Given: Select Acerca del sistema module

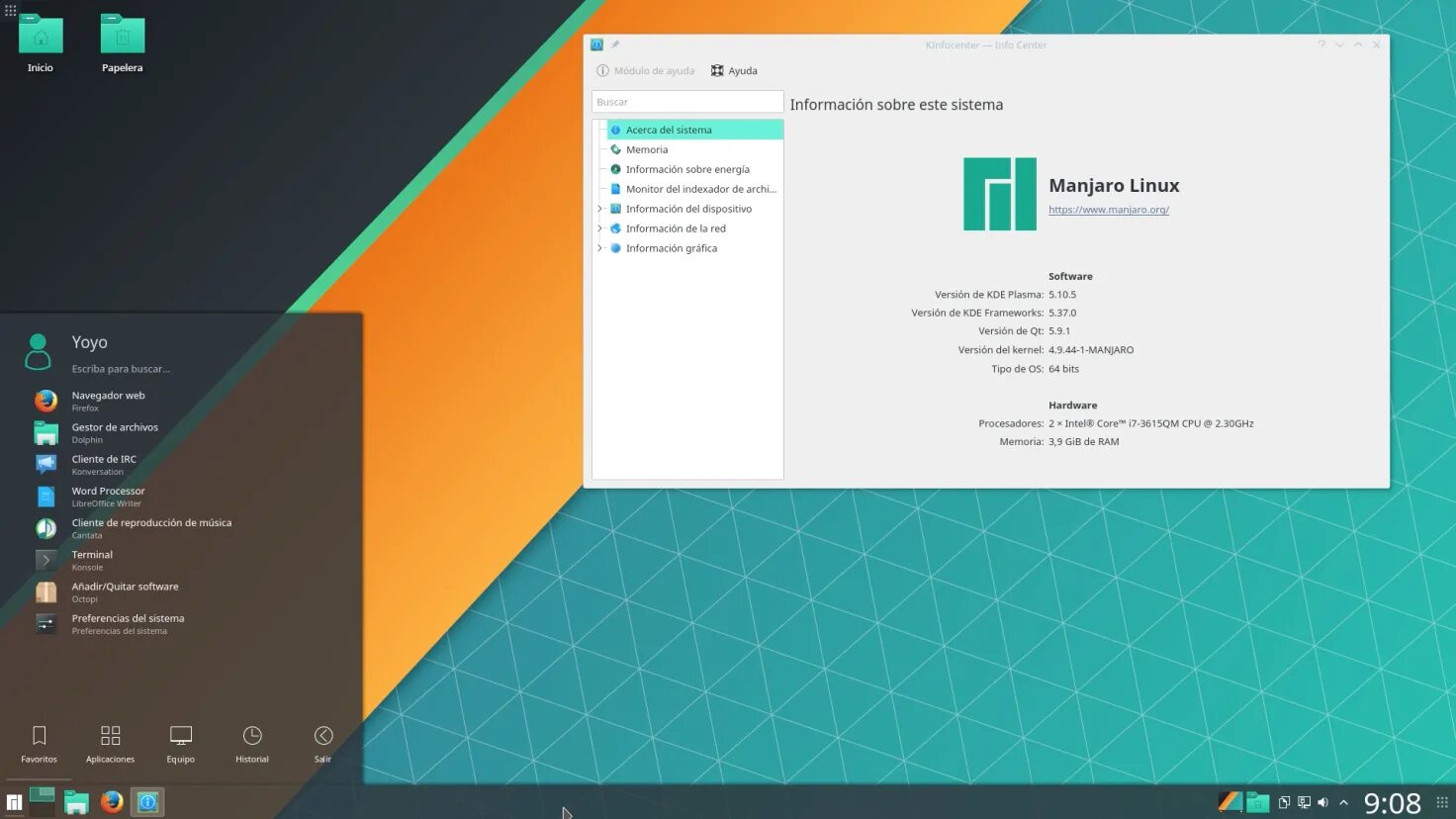Looking at the screenshot, I should 694,130.
